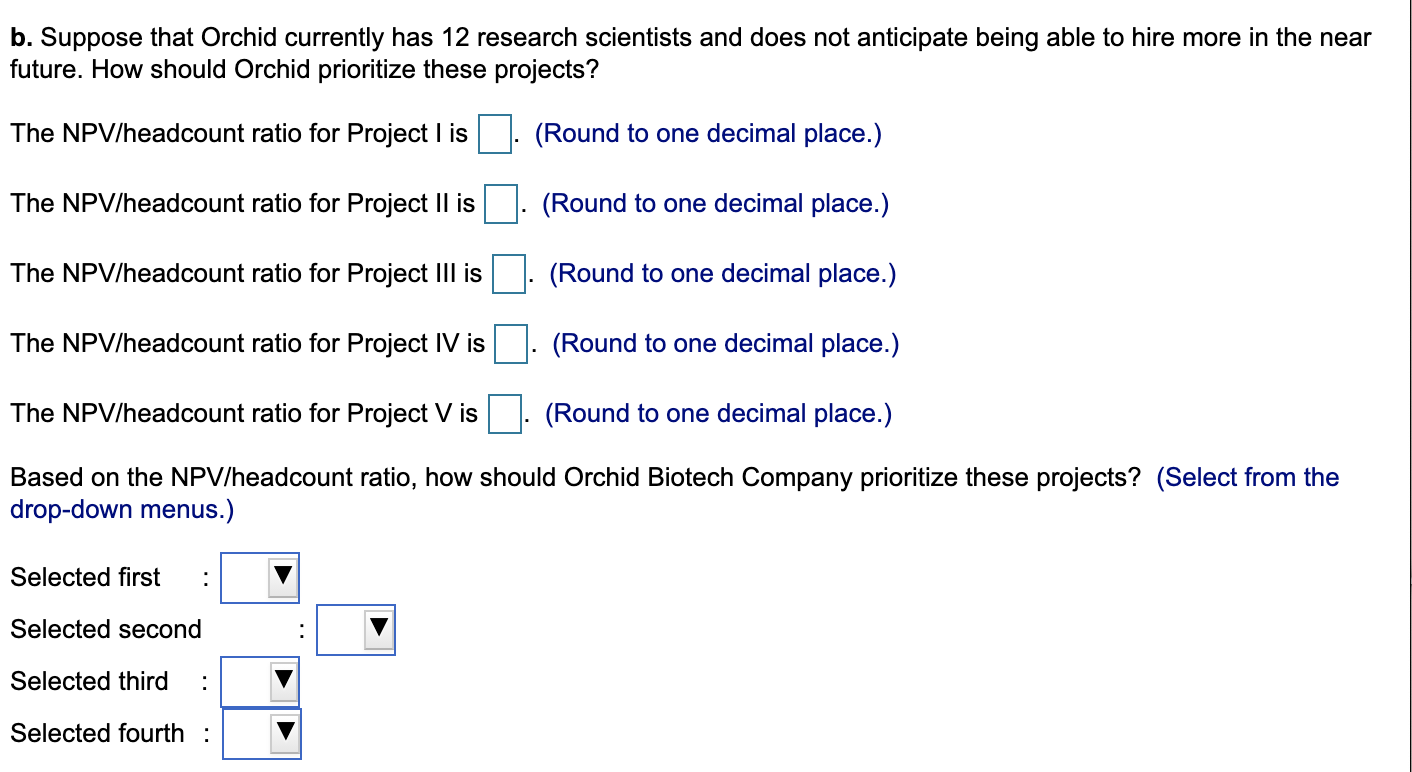The width and height of the screenshot is (1412, 772).
Task: Click the rounding hint beside Project IV
Action: point(725,344)
